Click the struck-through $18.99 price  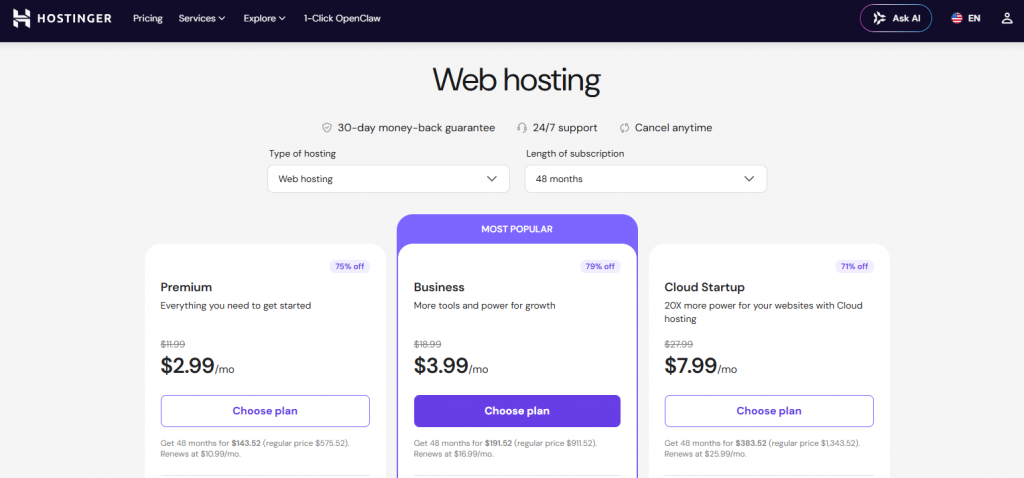[428, 344]
